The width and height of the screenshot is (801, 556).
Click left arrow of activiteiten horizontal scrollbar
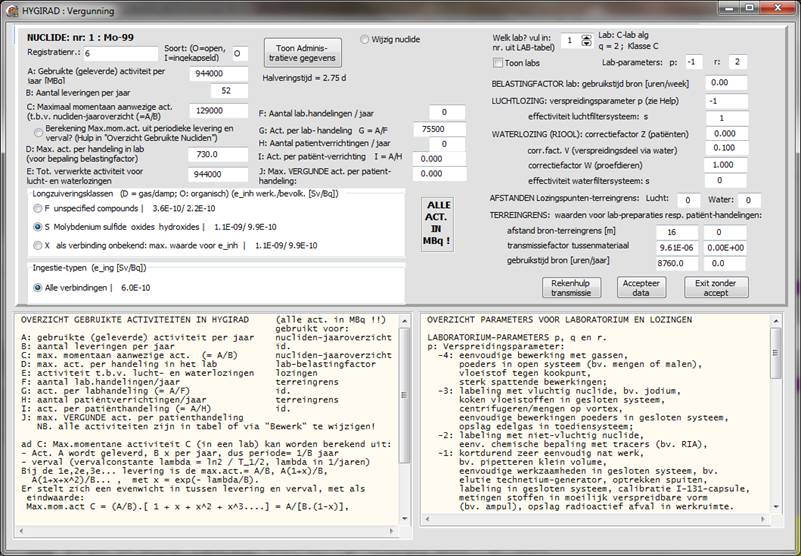[x=21, y=531]
